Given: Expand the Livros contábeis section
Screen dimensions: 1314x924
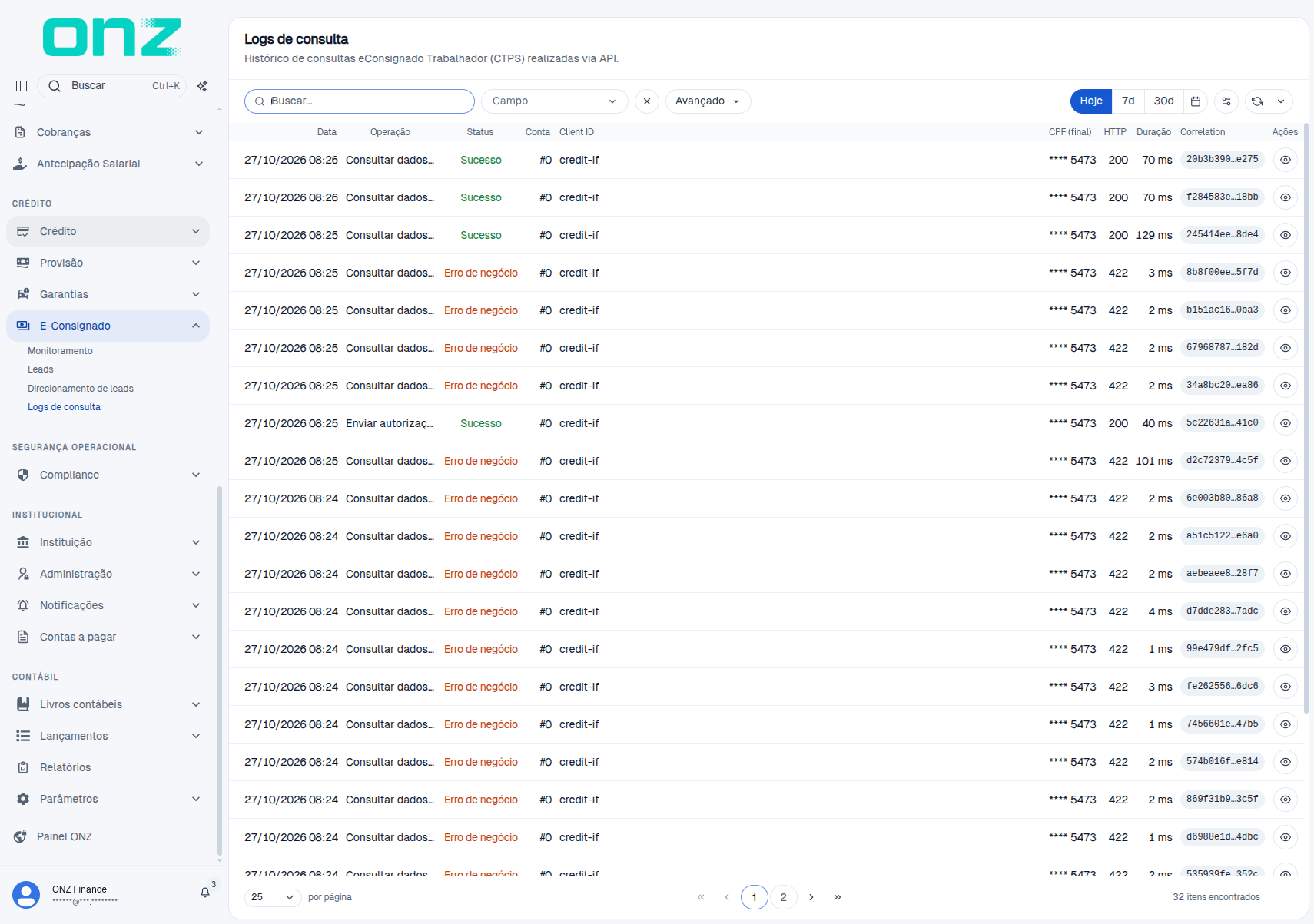Looking at the screenshot, I should (x=108, y=704).
